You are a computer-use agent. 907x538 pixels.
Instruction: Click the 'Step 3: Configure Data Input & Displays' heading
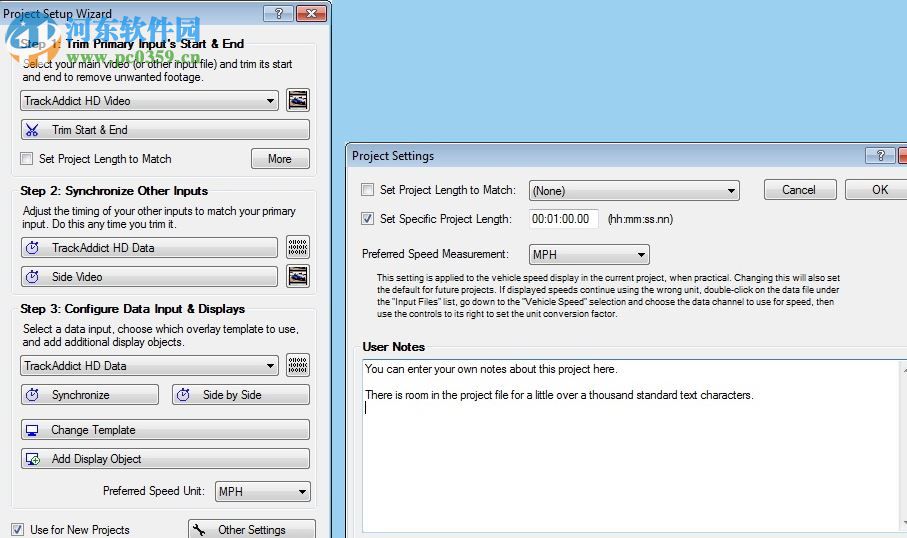tap(132, 309)
